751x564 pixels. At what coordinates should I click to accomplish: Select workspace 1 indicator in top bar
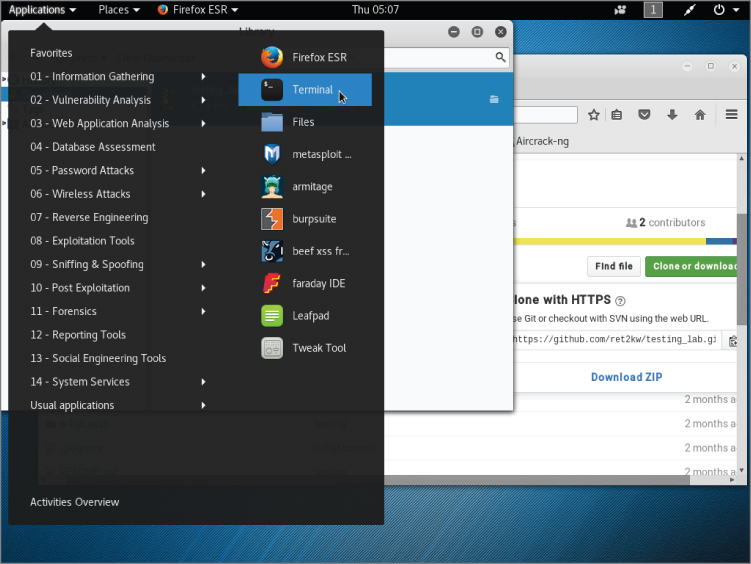pyautogui.click(x=653, y=10)
